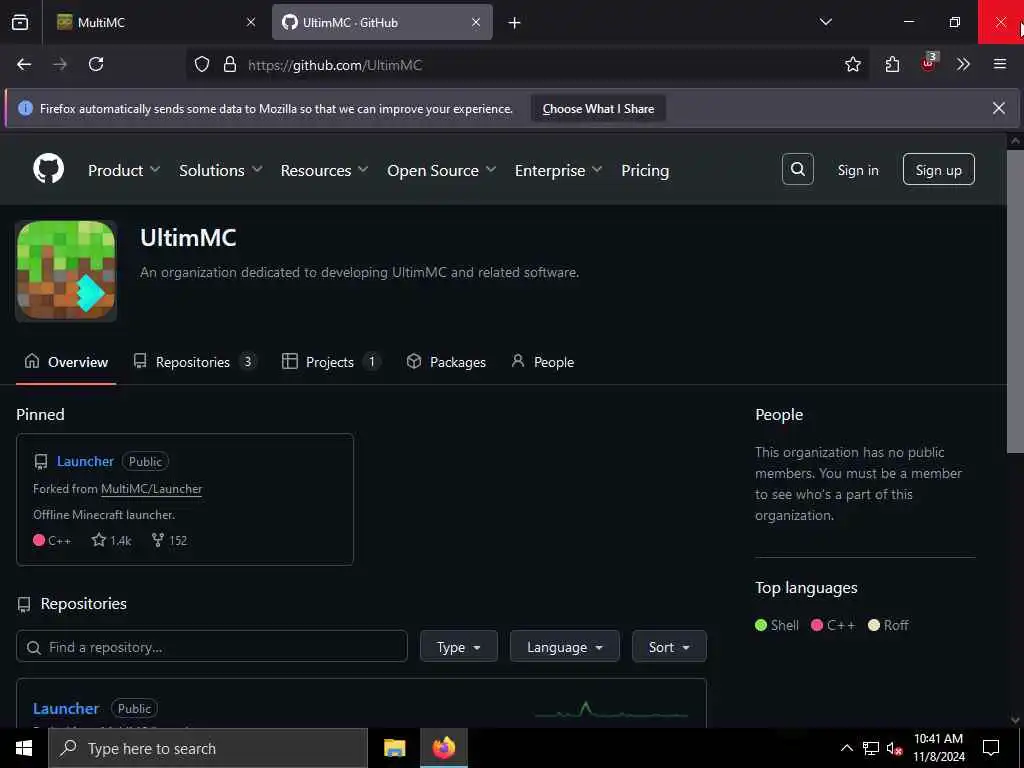Click the Firefox taskbar icon
This screenshot has width=1024, height=768.
point(443,748)
